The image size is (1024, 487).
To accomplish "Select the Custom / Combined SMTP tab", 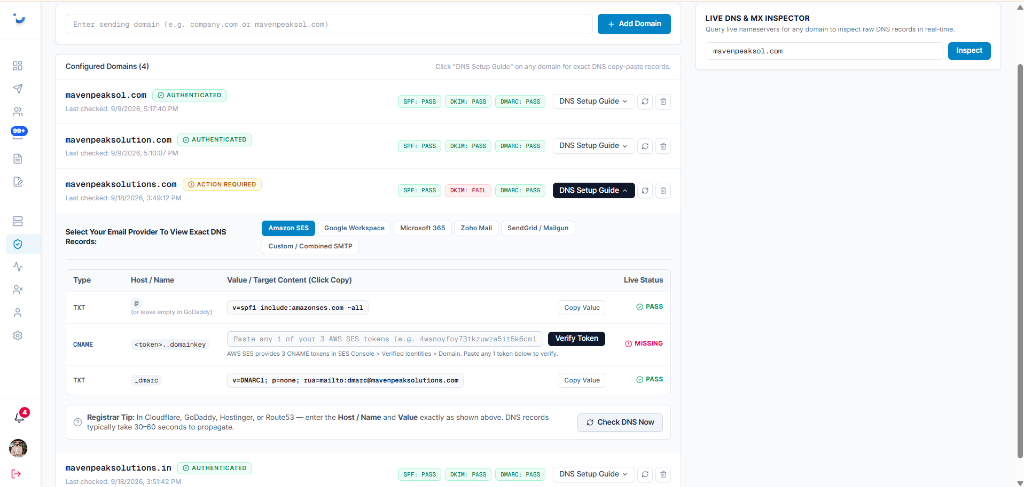I will [310, 247].
